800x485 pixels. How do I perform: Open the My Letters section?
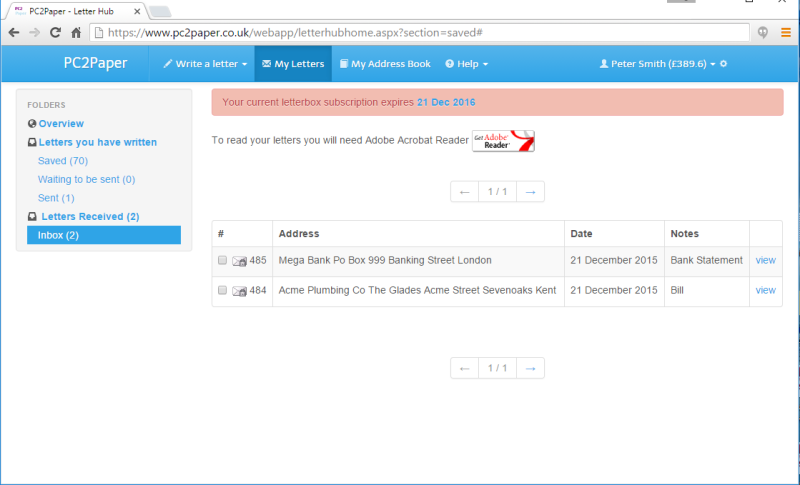(293, 64)
